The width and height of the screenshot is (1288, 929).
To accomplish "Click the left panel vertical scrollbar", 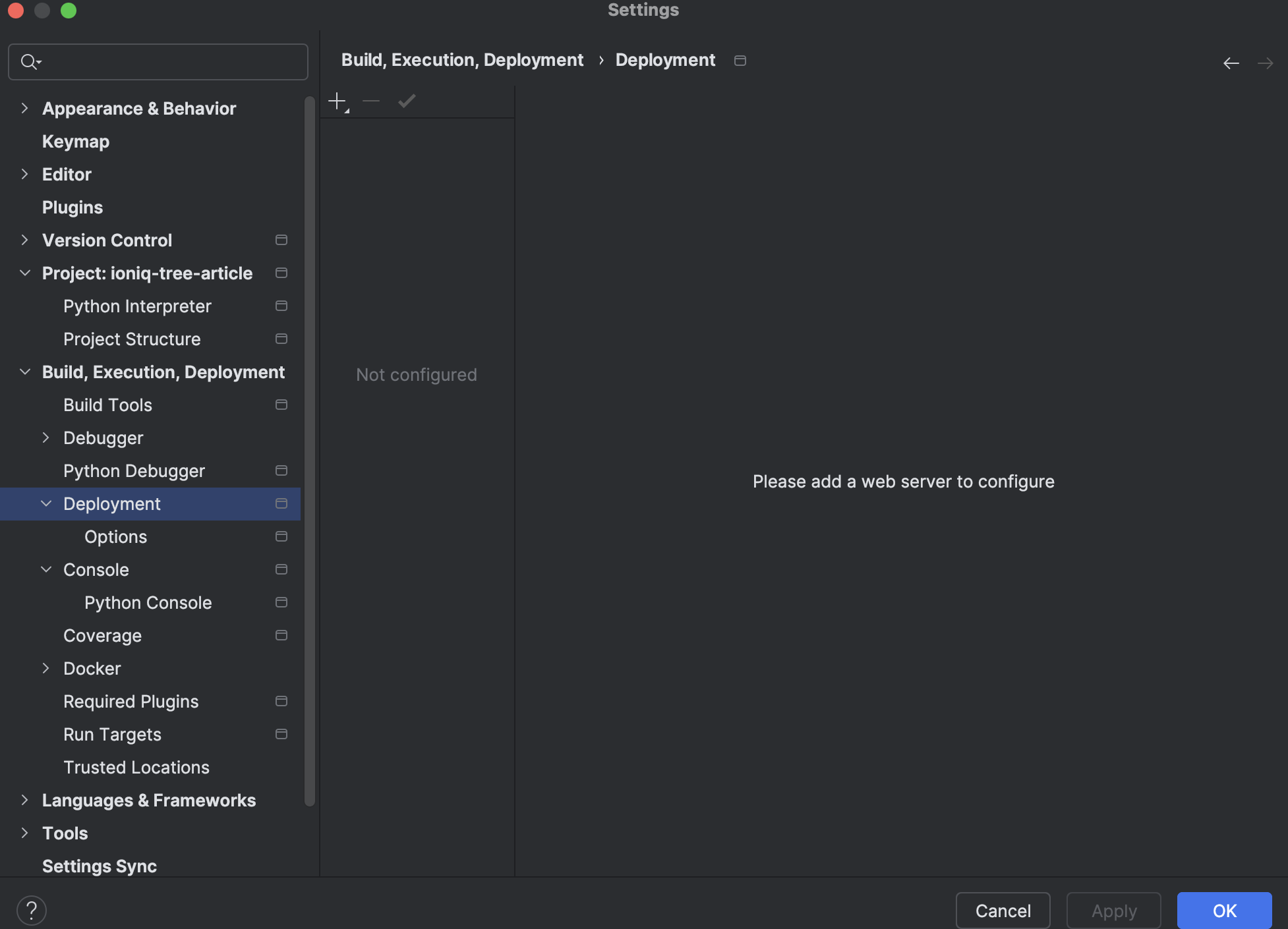I will click(309, 448).
